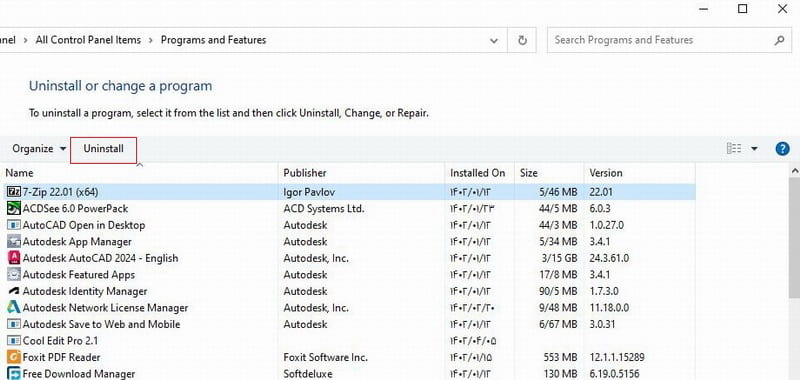Image resolution: width=800 pixels, height=380 pixels.
Task: Click the 7-Zip program icon
Action: pos(14,192)
